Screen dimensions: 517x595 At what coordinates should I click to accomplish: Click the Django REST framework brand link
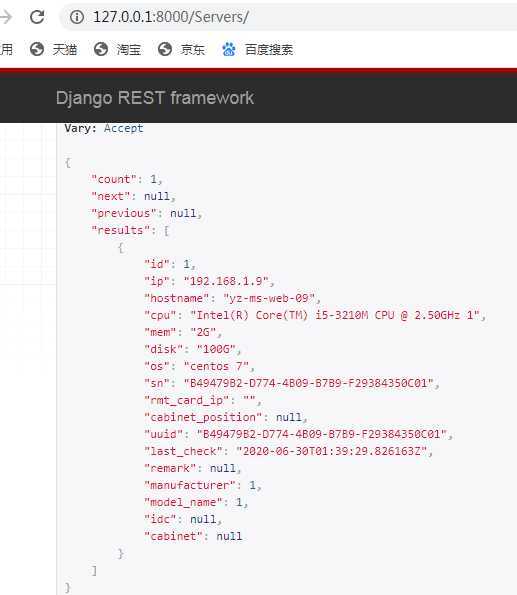pyautogui.click(x=155, y=98)
